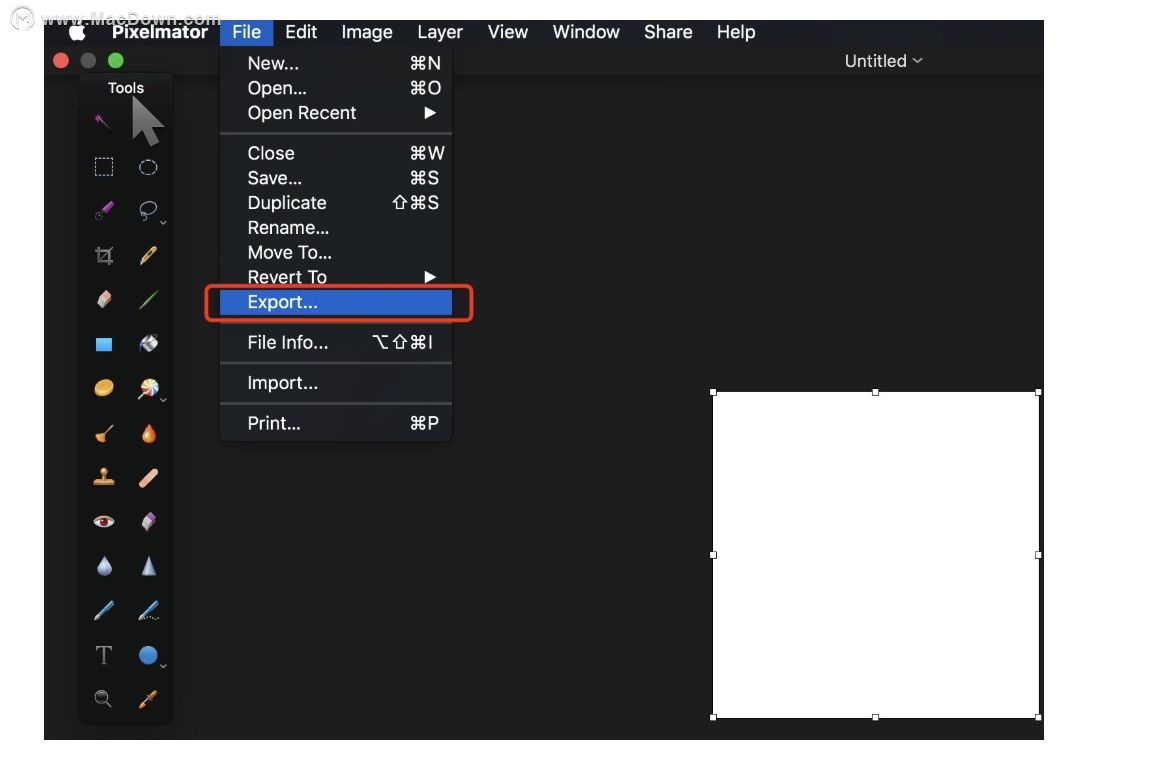Select the Red Eye removal tool
The width and height of the screenshot is (1162, 768).
click(x=103, y=521)
